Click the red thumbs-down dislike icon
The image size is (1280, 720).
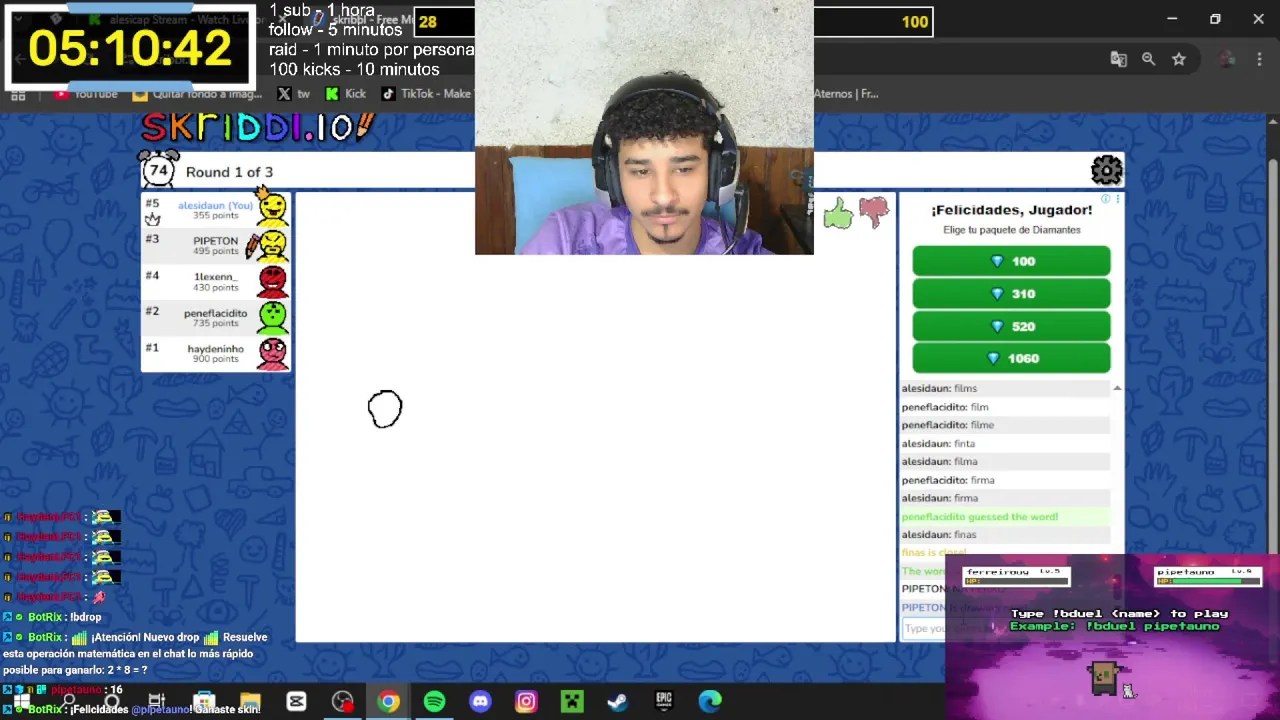point(874,212)
